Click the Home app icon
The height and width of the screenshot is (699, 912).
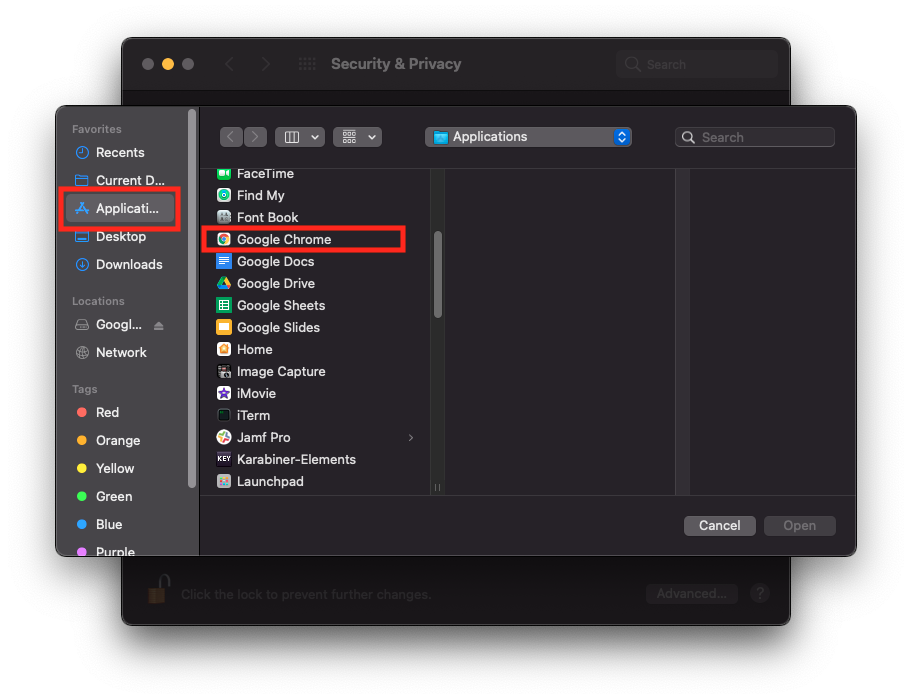224,350
